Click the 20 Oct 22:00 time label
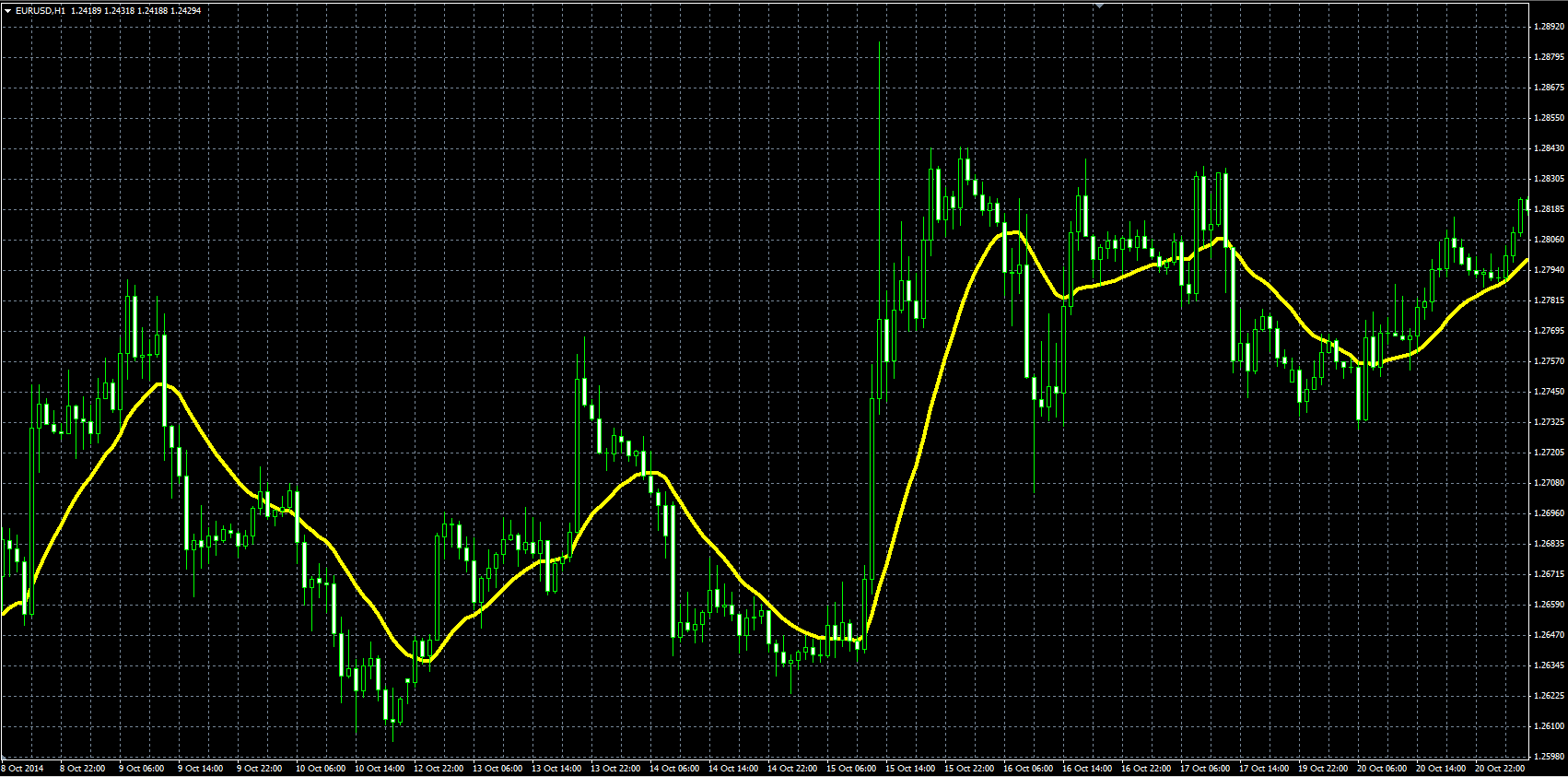1568x777 pixels. point(1500,769)
